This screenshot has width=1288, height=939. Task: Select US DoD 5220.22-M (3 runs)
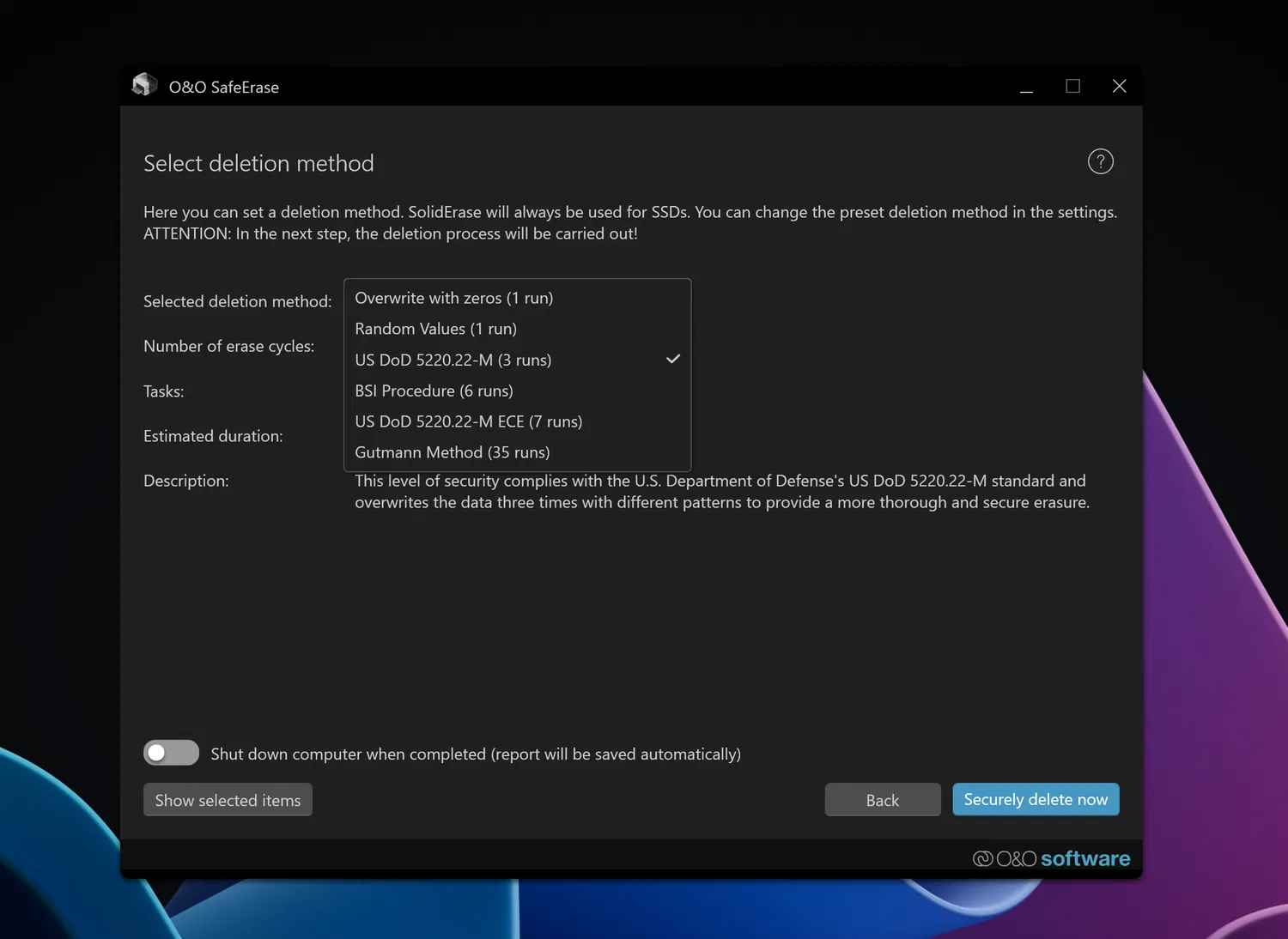pyautogui.click(x=518, y=360)
